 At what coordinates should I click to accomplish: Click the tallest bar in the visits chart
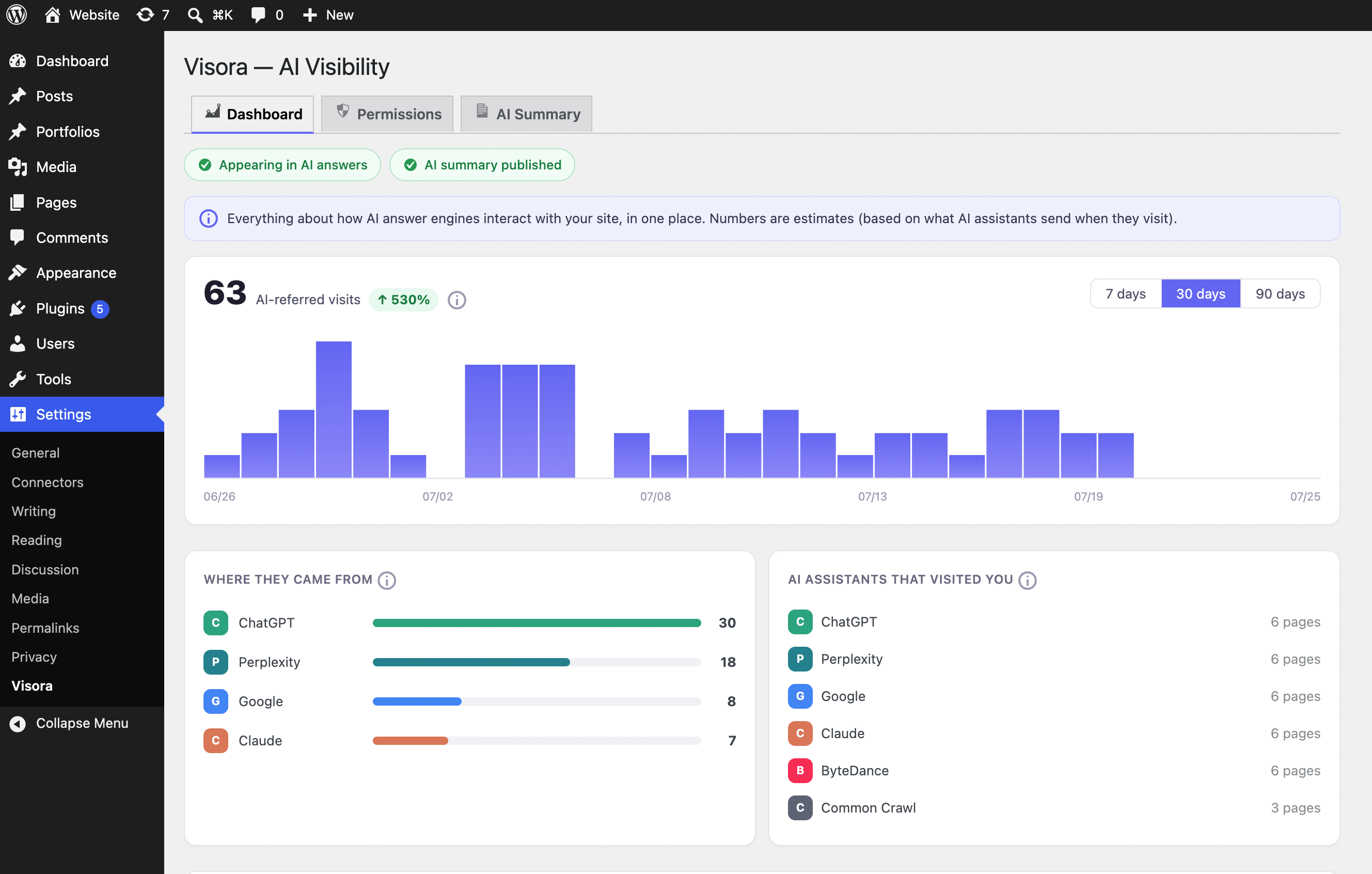point(334,409)
